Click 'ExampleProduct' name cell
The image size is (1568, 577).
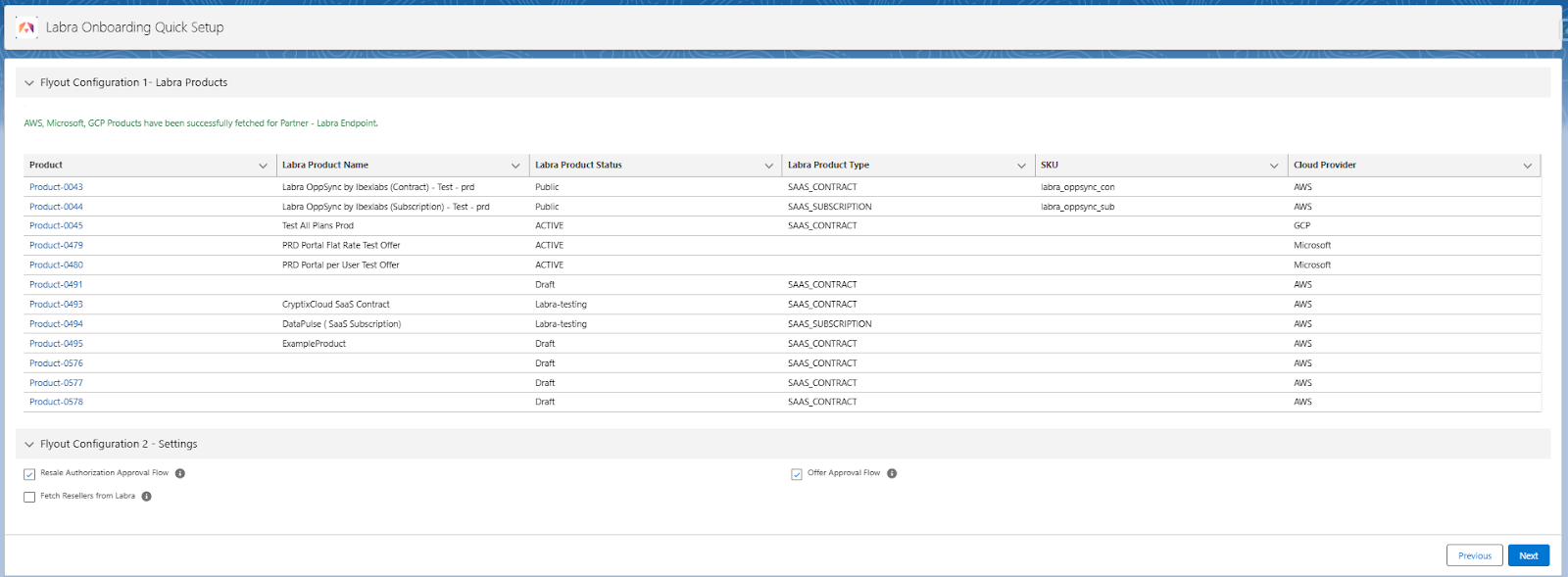(x=314, y=344)
